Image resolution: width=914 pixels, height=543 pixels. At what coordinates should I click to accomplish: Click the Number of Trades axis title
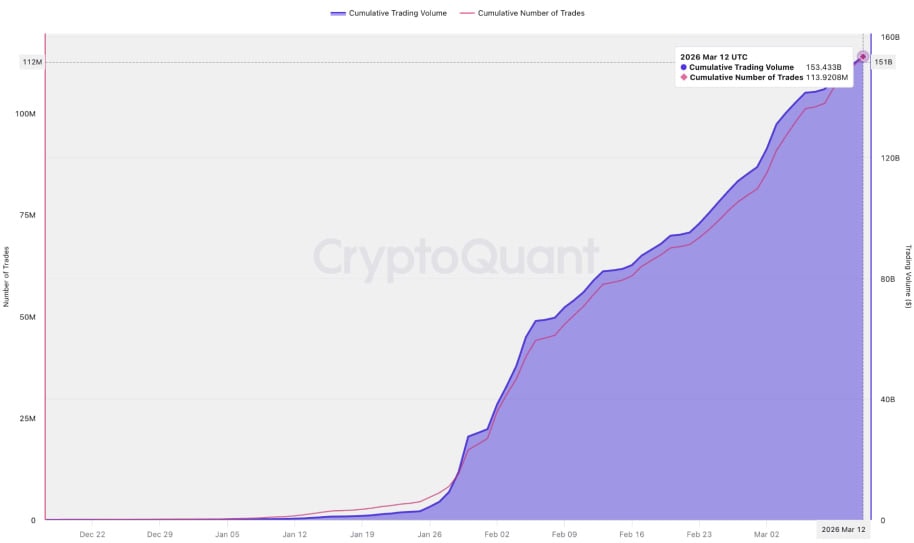(6, 277)
